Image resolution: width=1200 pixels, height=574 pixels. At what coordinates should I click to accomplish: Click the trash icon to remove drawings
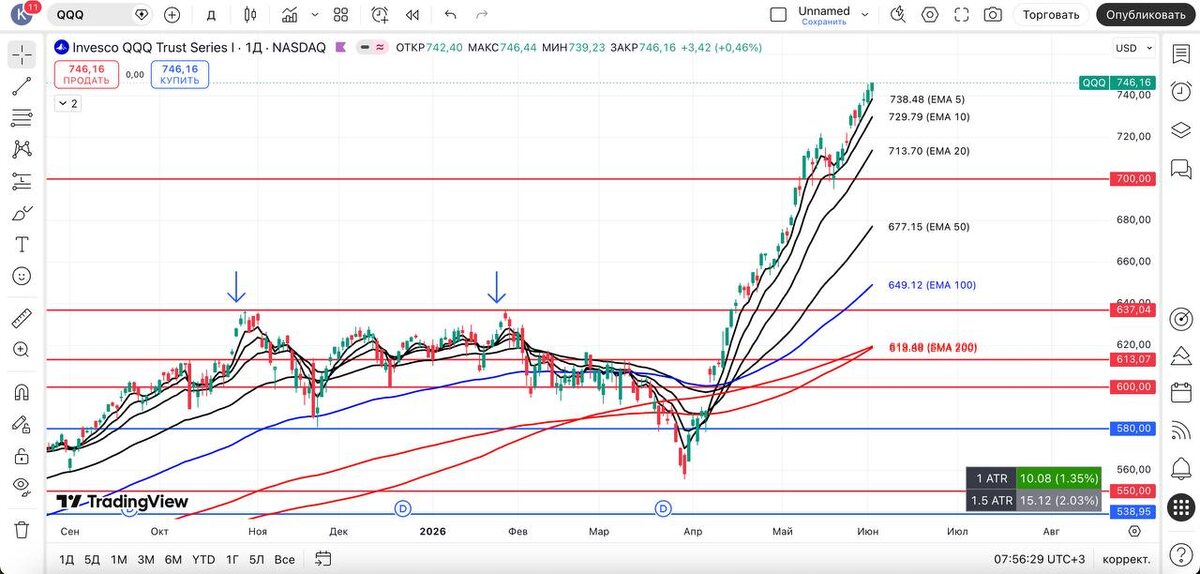pos(22,529)
